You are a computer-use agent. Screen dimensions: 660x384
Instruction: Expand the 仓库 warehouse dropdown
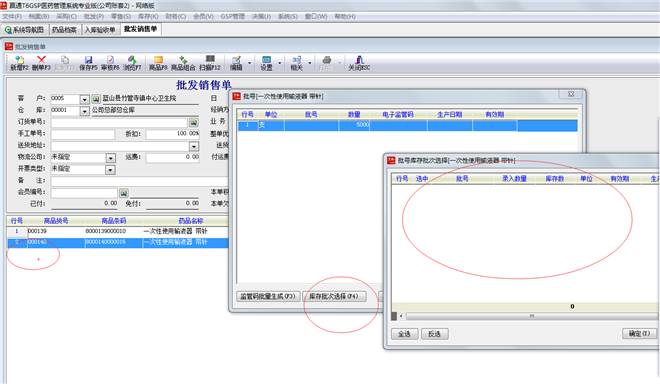tap(85, 111)
